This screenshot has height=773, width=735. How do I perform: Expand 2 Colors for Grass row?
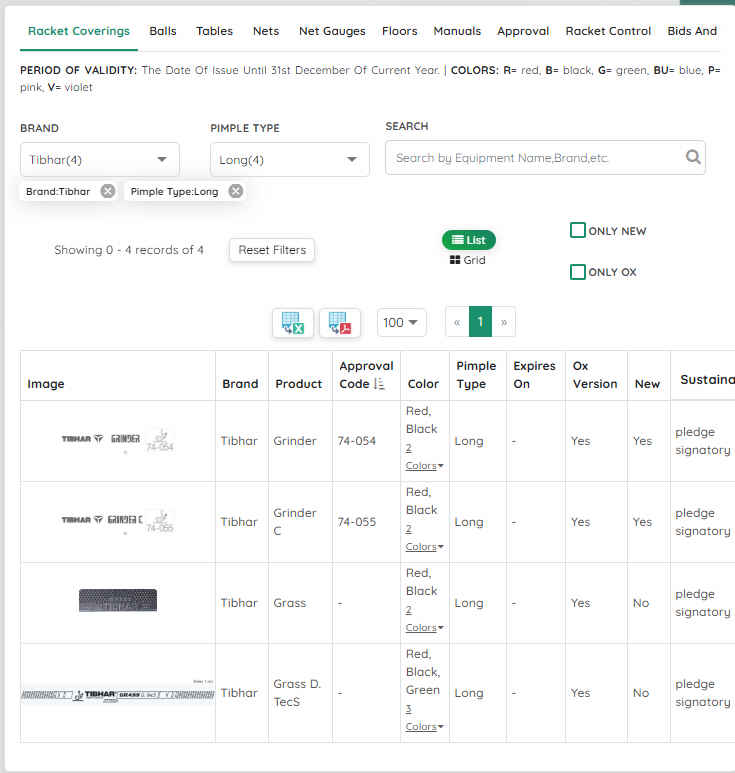tap(424, 619)
